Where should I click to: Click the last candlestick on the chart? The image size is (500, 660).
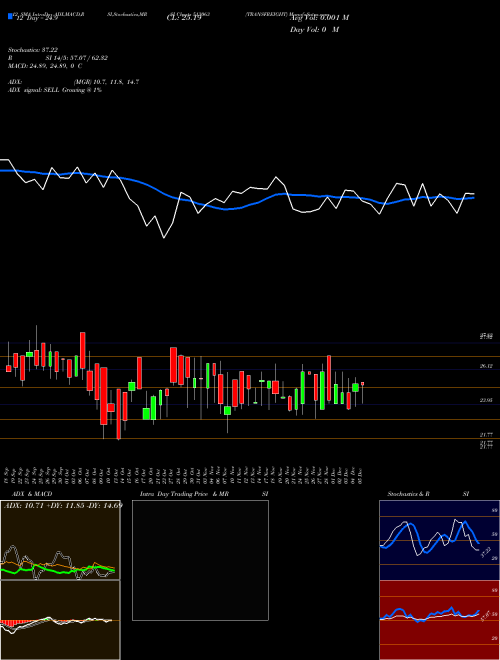click(x=362, y=391)
